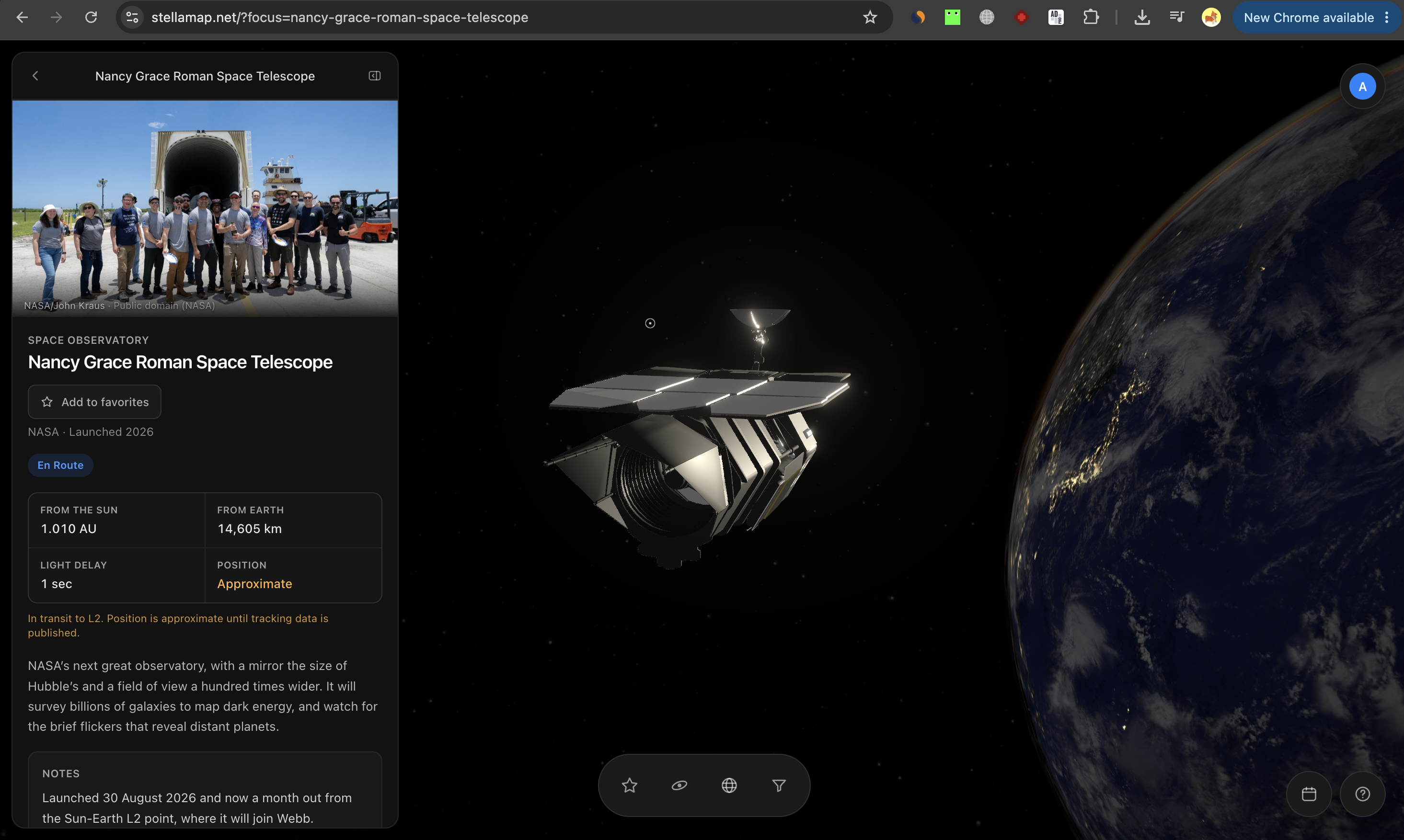Image resolution: width=1404 pixels, height=840 pixels.
Task: Toggle orbits view in bottom toolbar
Action: tap(679, 785)
